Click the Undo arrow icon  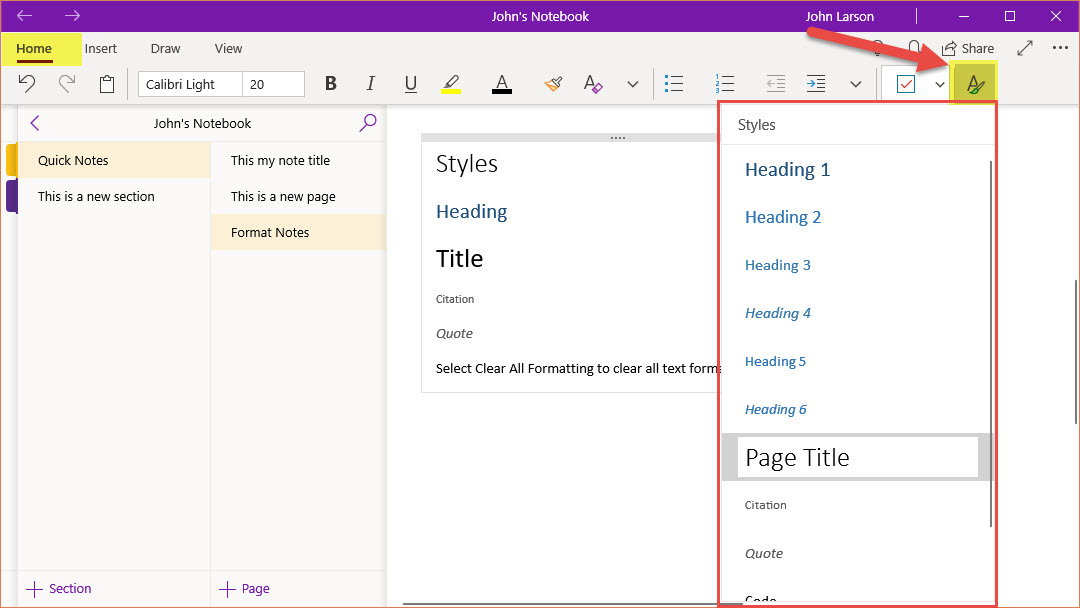click(x=28, y=85)
